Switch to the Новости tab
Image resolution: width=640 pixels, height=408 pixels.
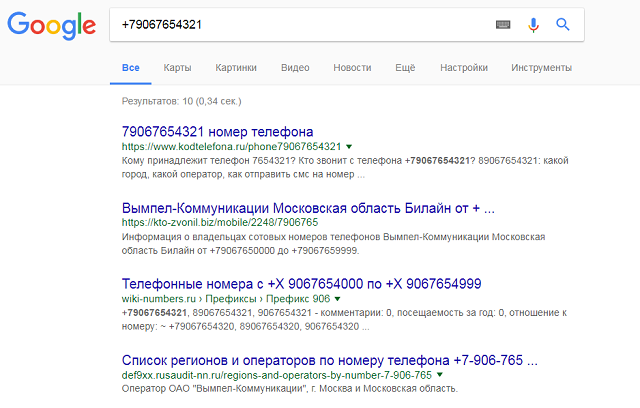tap(352, 68)
